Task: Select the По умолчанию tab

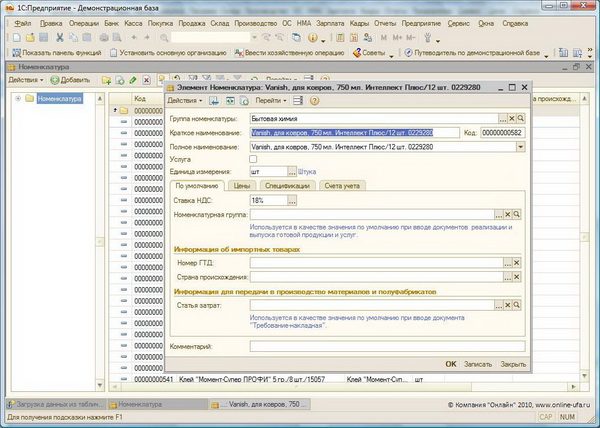Action: (197, 186)
